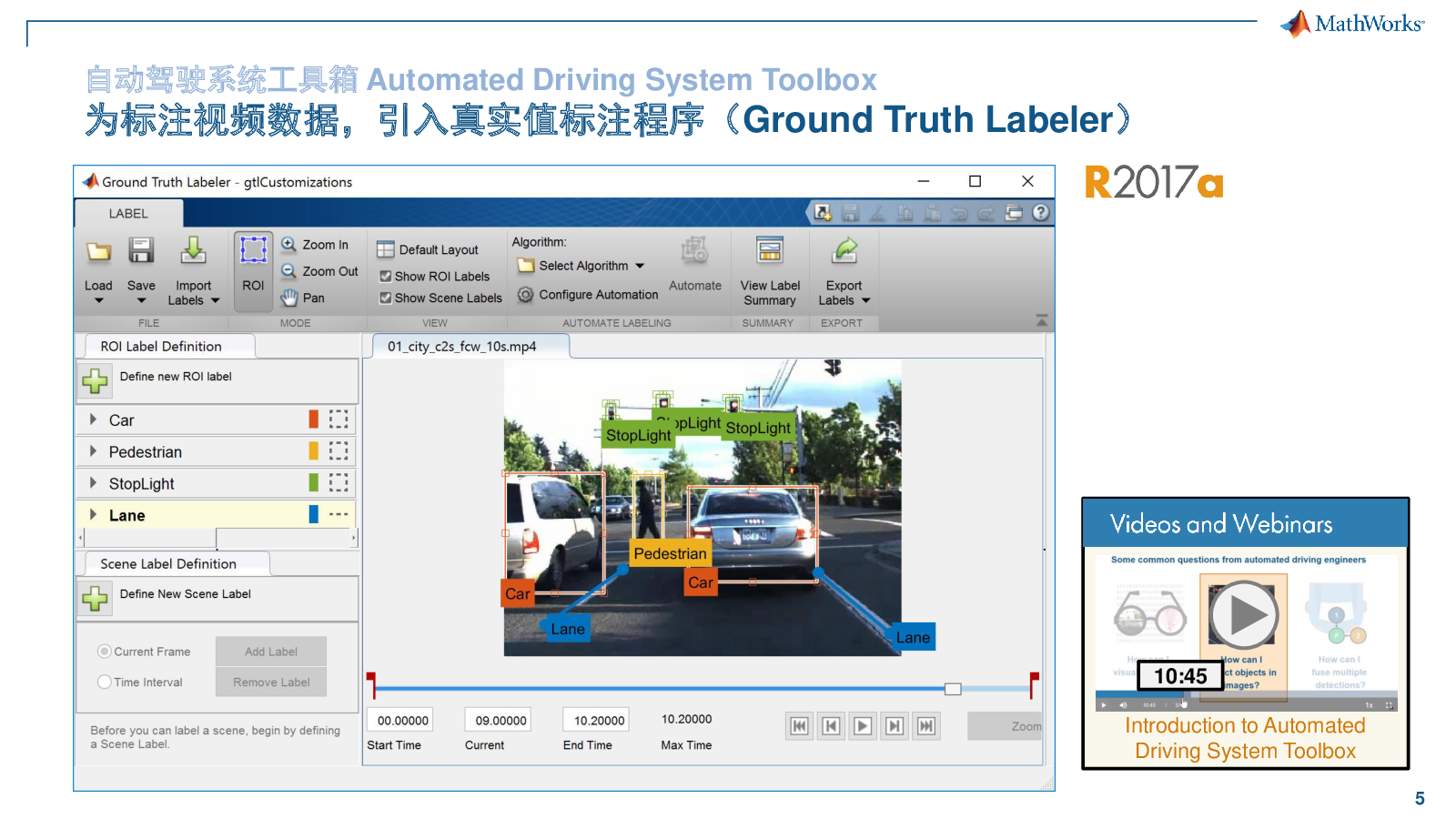Click the redo arrow in quick access bar
The image size is (1456, 819).
986,213
